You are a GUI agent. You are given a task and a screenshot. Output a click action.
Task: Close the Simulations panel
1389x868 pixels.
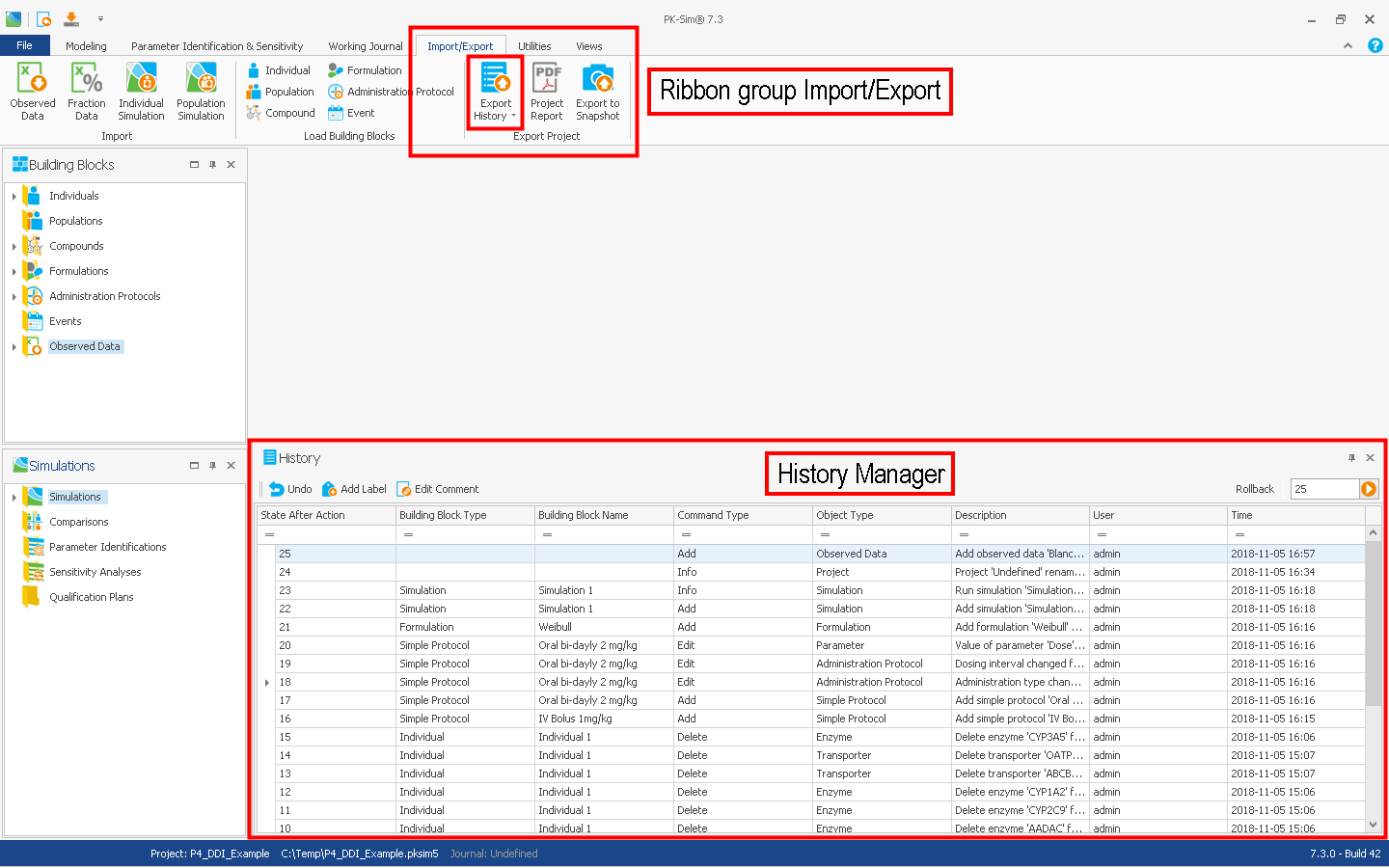(231, 465)
